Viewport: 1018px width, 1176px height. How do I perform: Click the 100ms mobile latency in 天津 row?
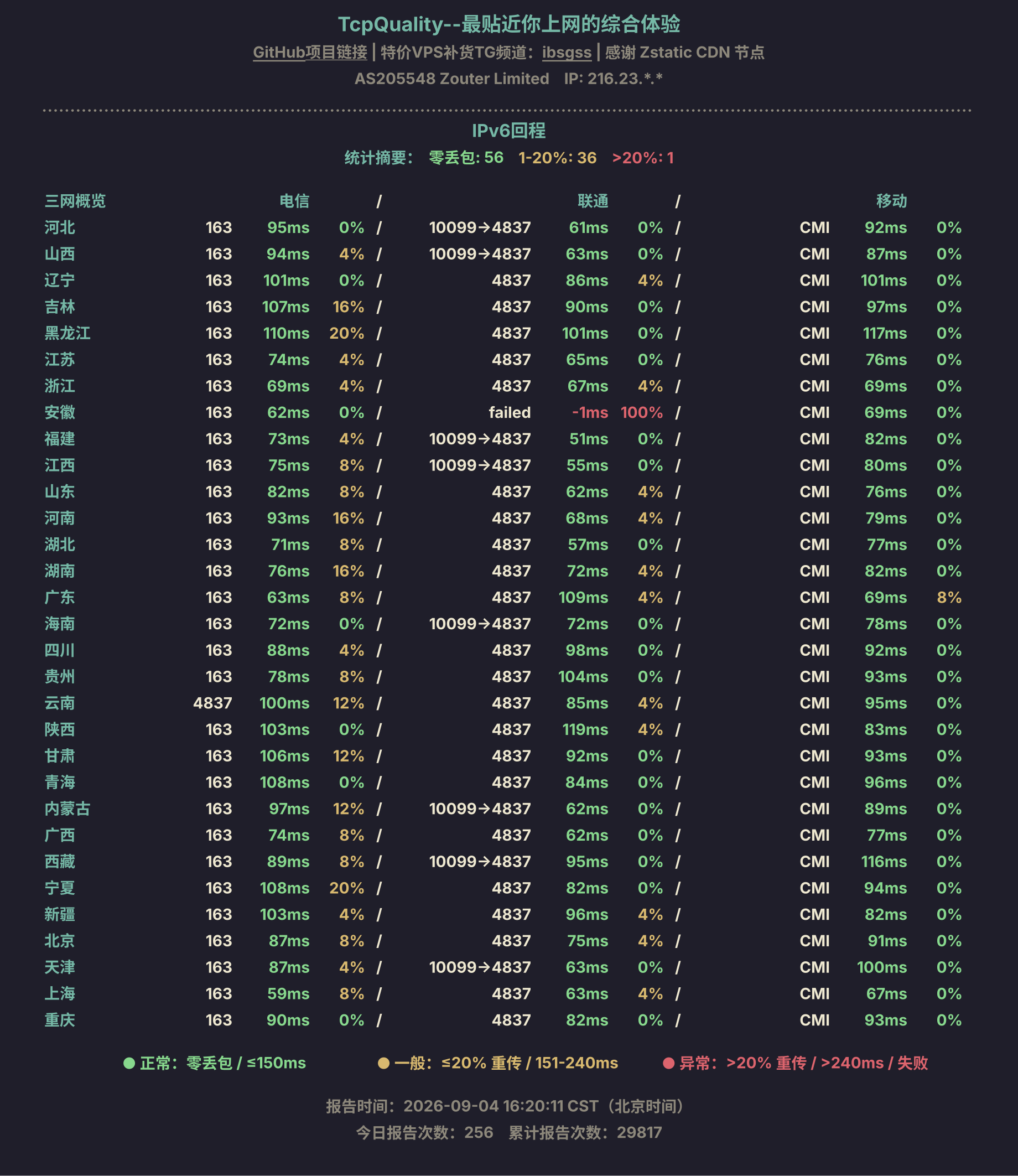point(882,967)
